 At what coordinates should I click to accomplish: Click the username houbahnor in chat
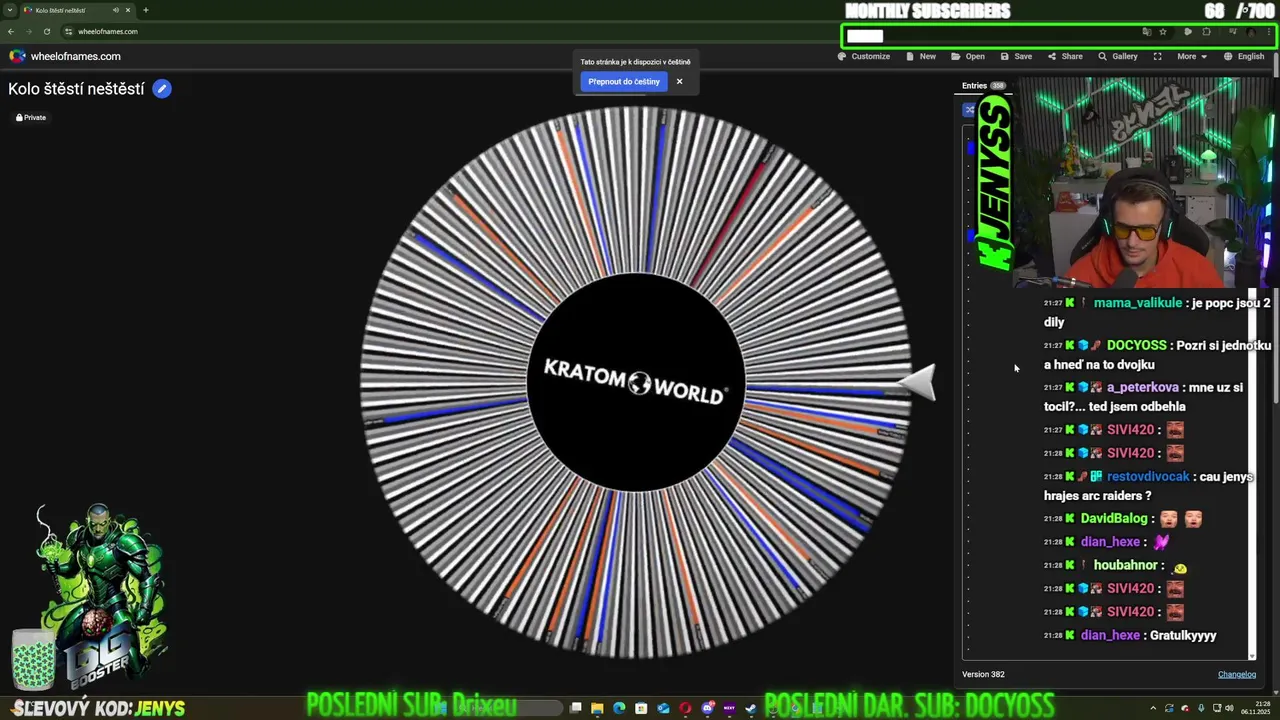[1125, 565]
